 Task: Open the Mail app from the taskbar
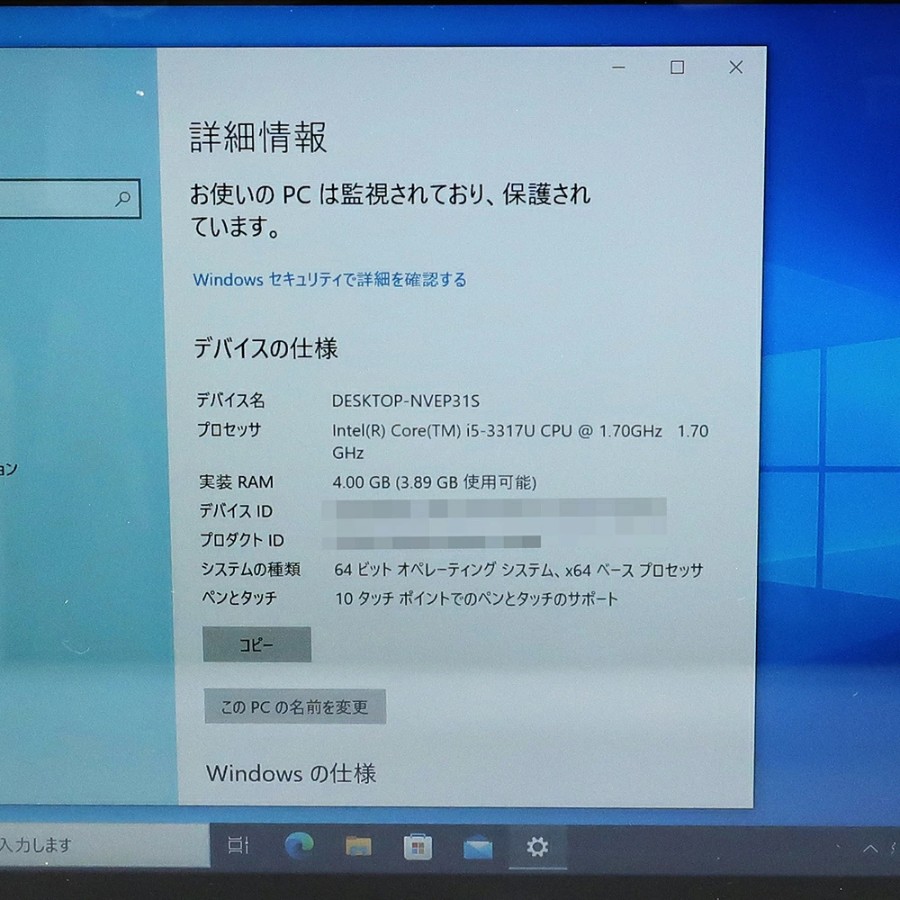(478, 848)
